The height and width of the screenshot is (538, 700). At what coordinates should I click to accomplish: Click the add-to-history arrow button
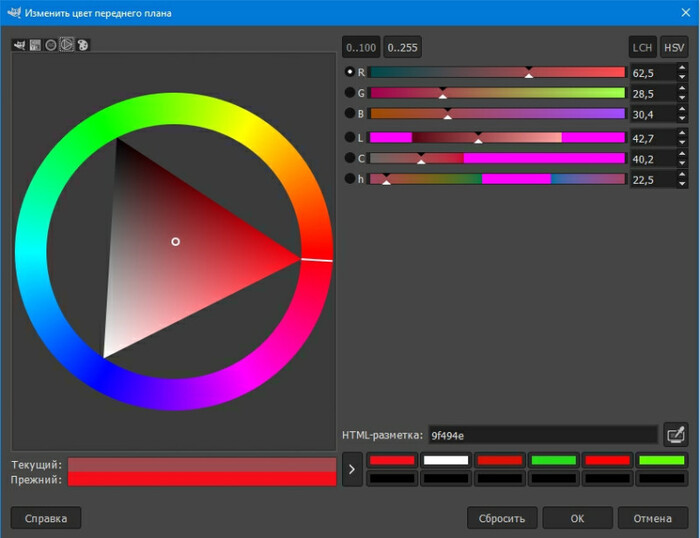352,469
